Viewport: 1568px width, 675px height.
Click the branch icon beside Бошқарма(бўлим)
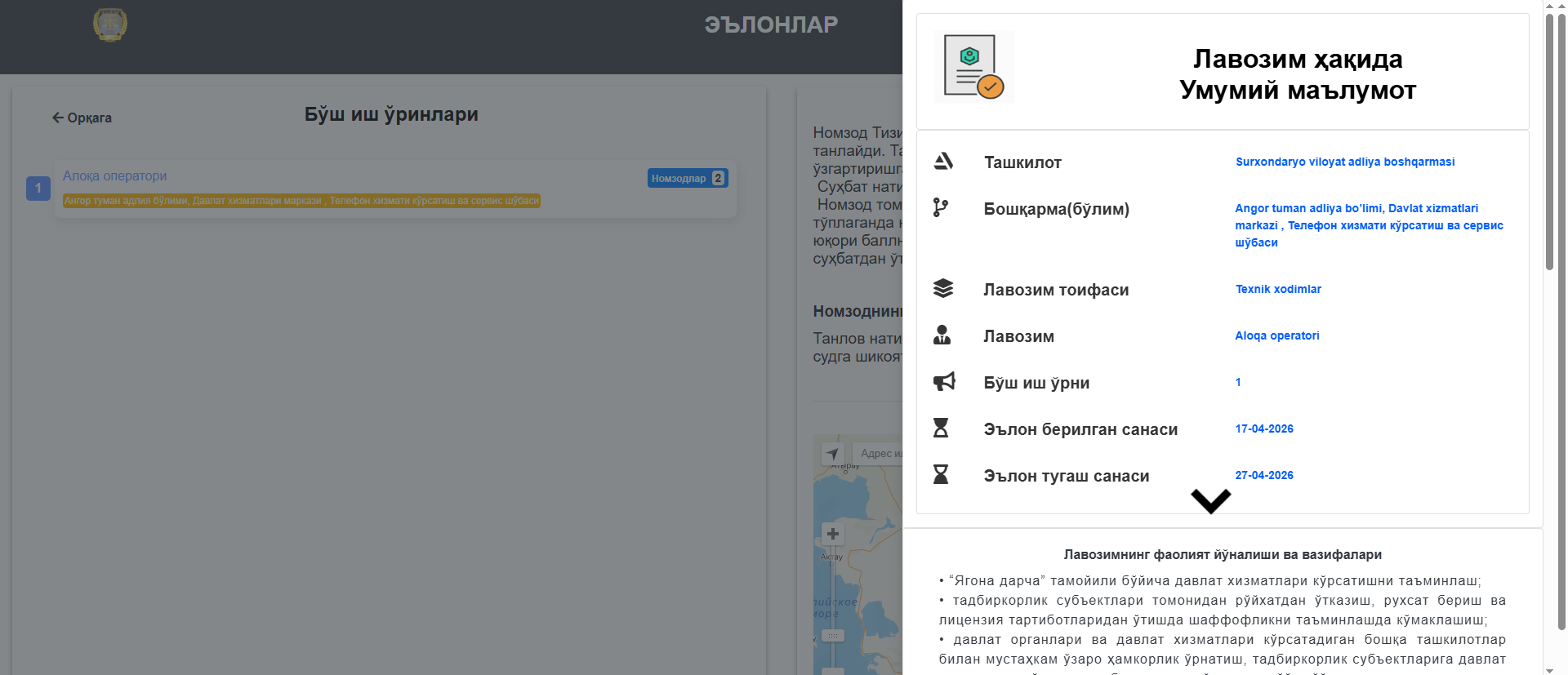point(941,208)
